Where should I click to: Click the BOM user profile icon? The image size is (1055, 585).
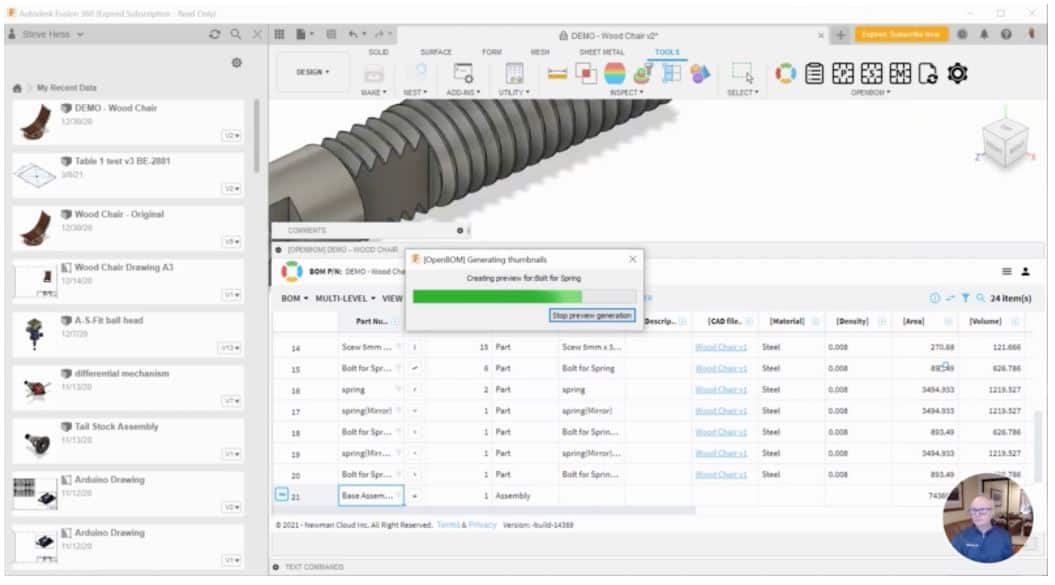1025,271
